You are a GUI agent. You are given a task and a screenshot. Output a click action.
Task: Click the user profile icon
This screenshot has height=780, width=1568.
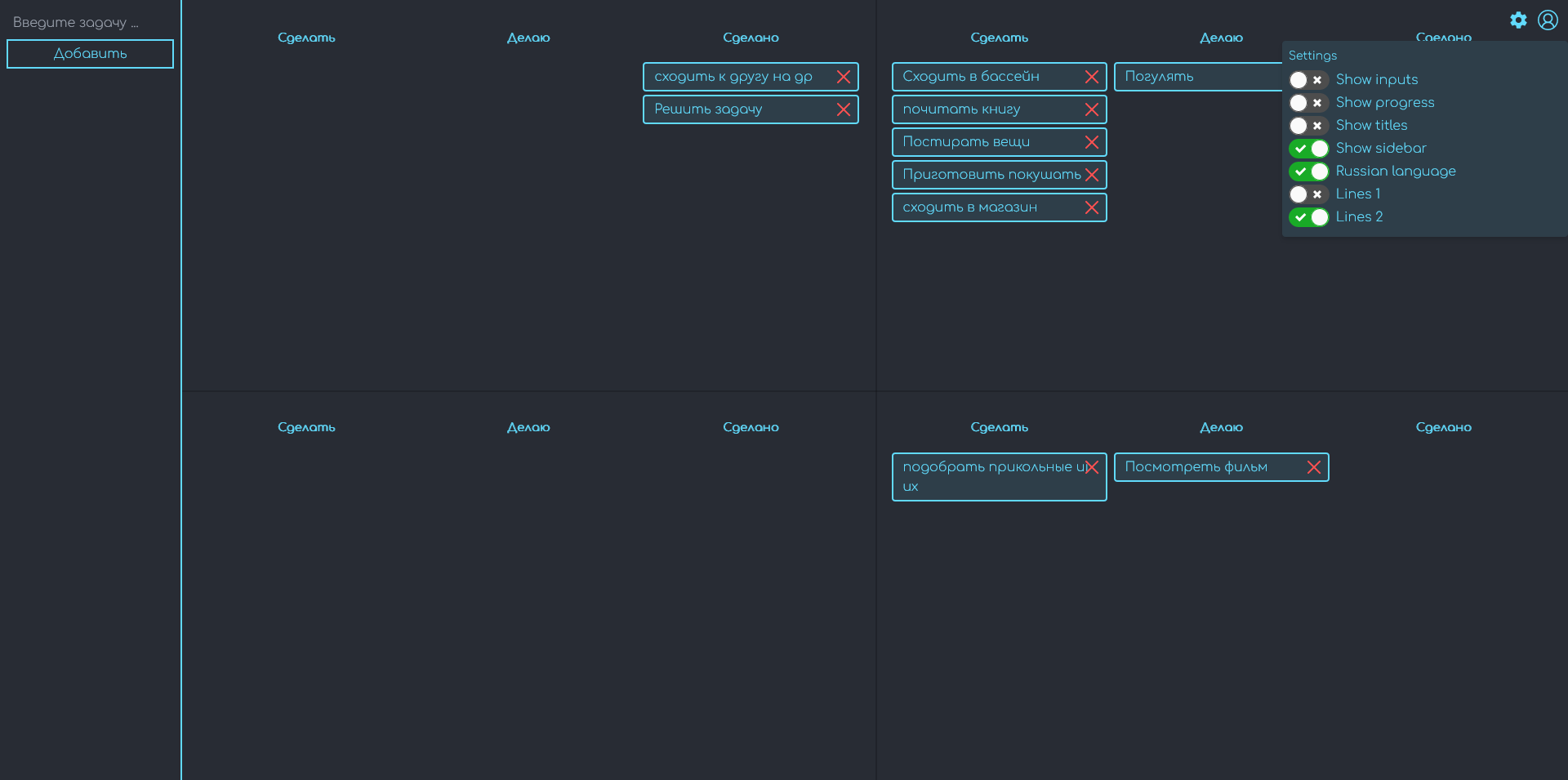[x=1548, y=20]
